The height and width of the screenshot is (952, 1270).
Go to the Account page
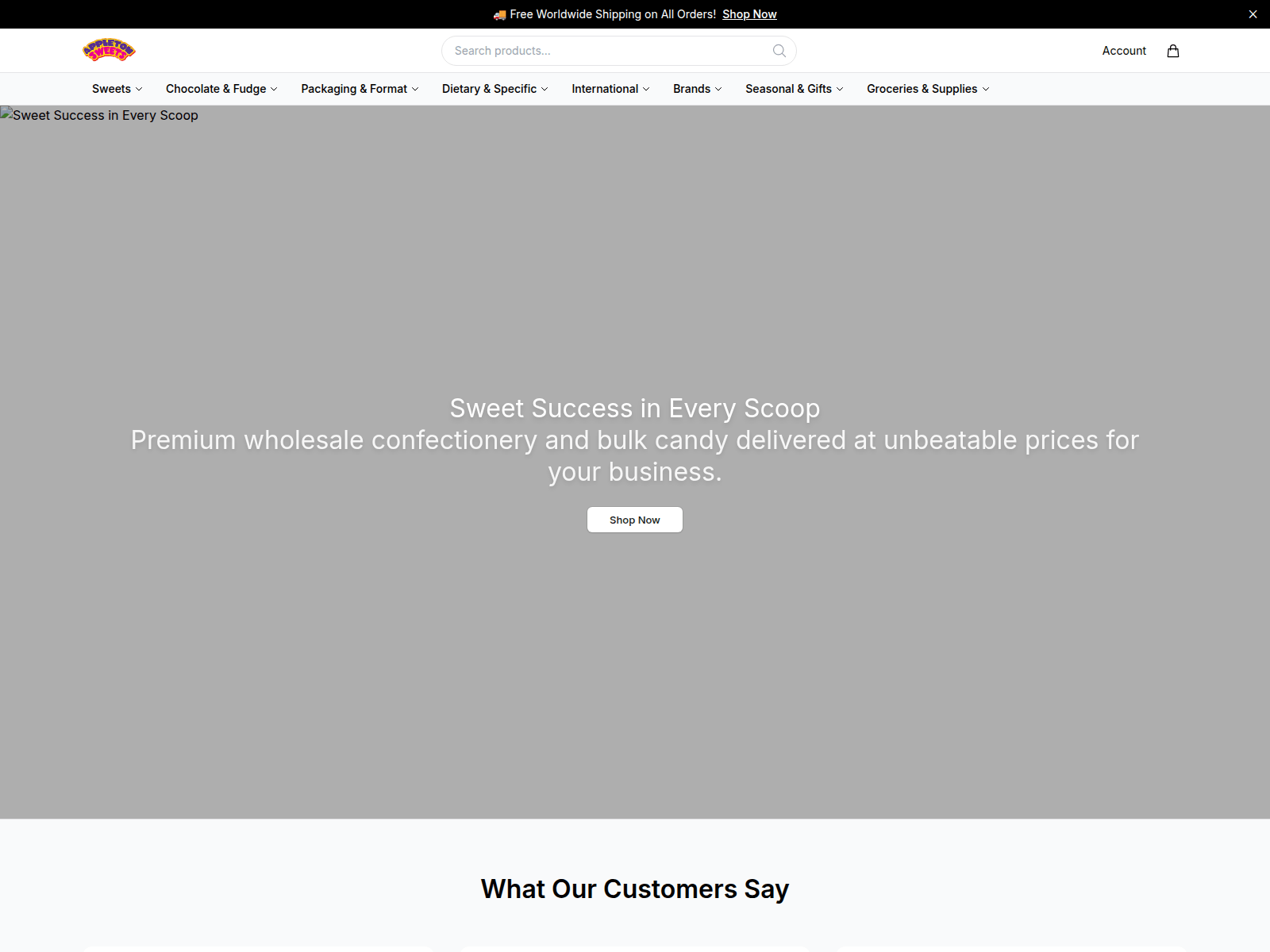(x=1124, y=51)
